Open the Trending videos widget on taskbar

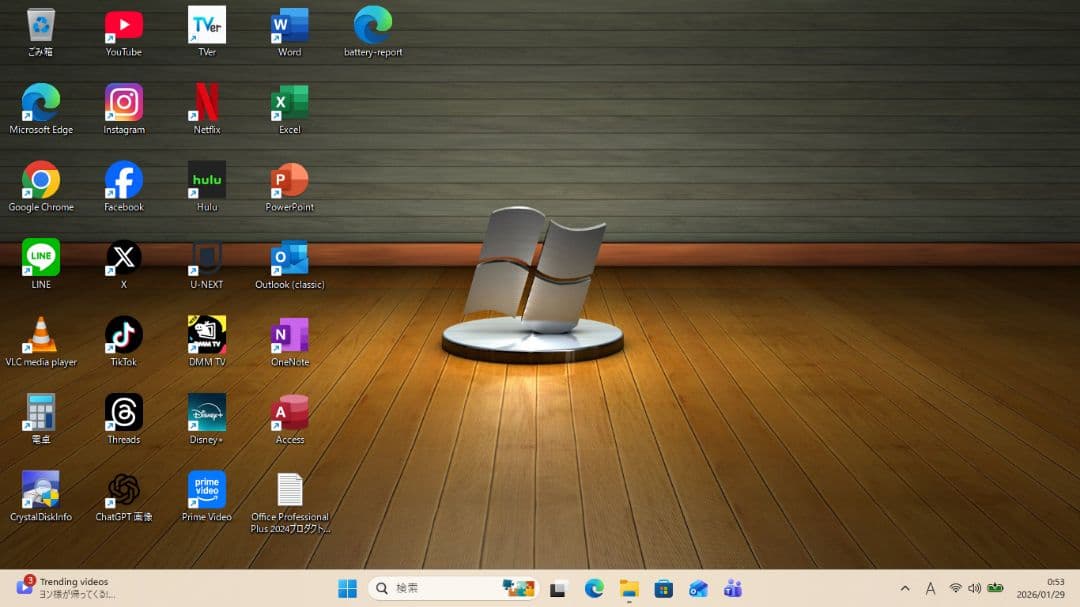(65, 588)
